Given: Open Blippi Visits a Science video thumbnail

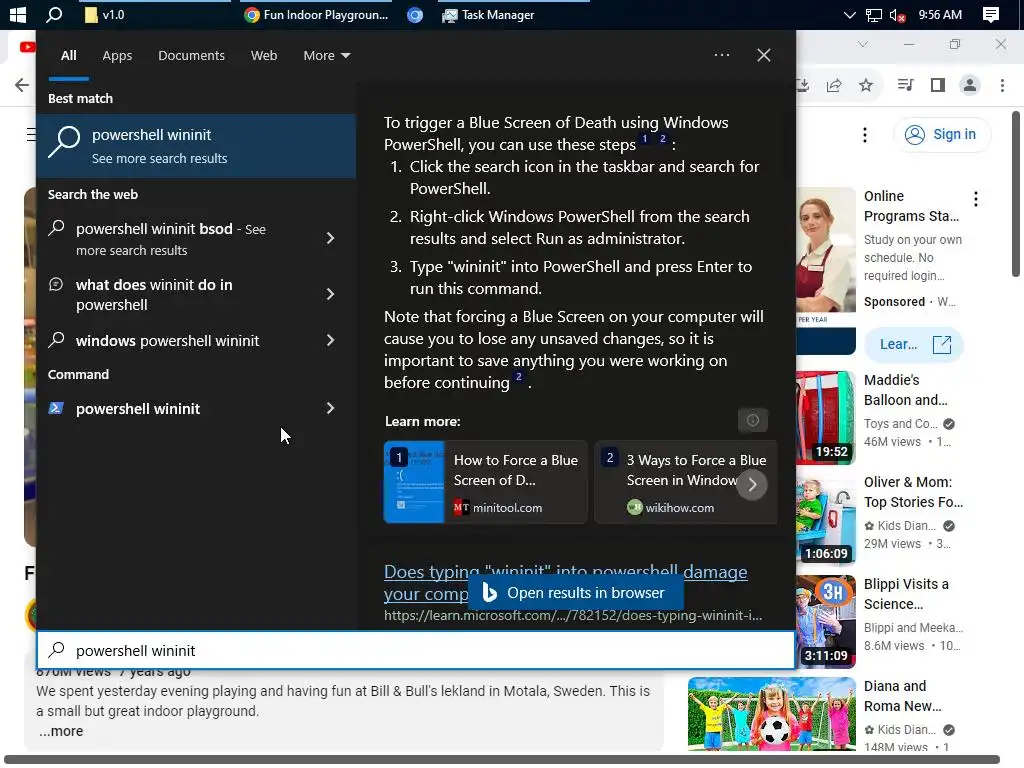Looking at the screenshot, I should click(x=825, y=622).
